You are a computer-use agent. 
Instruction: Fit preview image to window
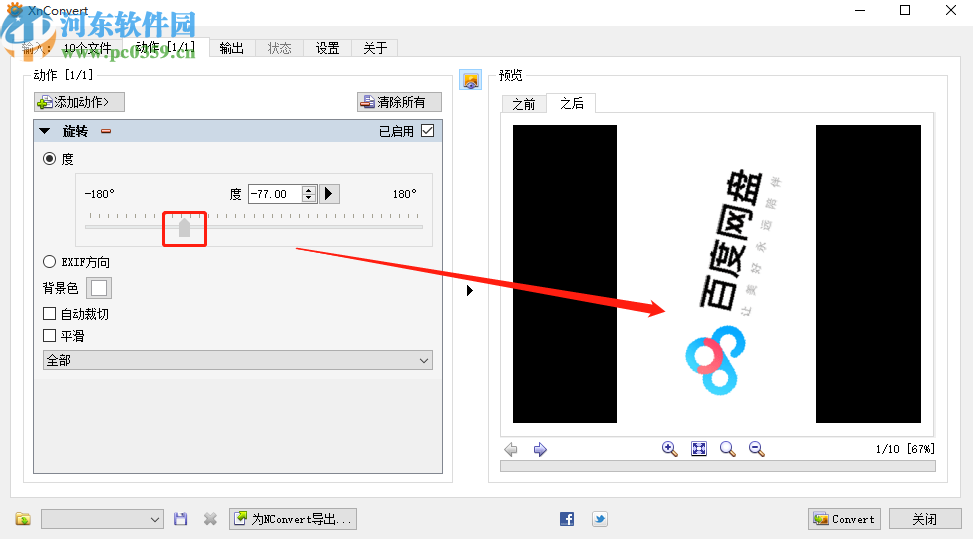point(699,448)
